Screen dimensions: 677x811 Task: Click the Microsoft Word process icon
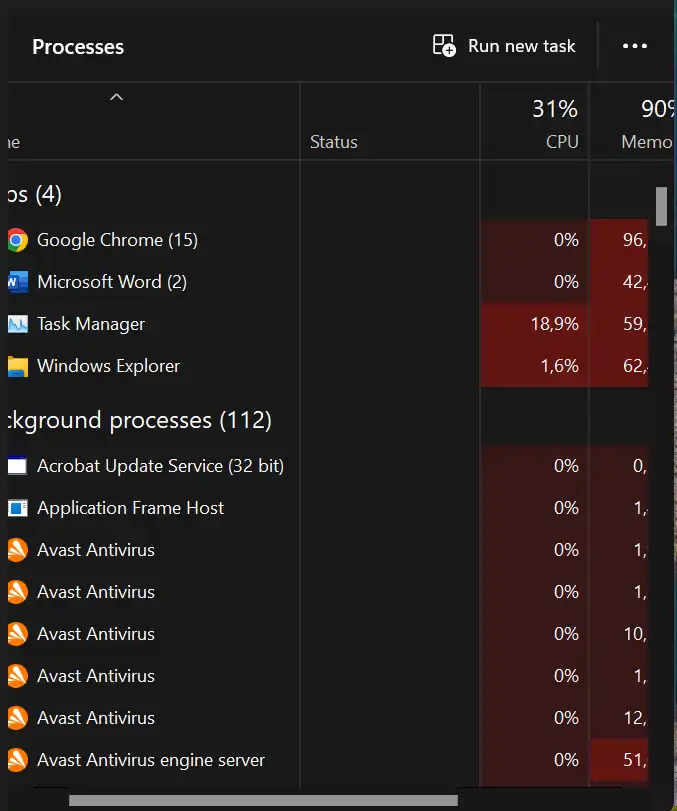[16, 282]
